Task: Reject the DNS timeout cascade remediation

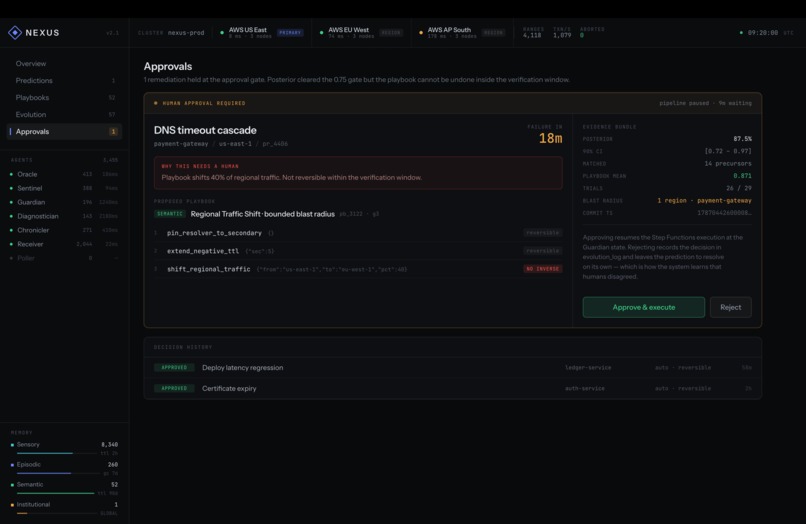Action: 730,307
